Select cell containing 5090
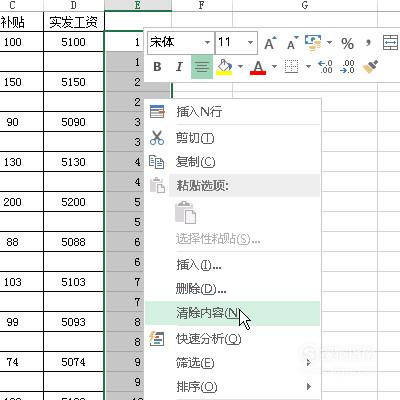This screenshot has width=400, height=400. pos(74,122)
